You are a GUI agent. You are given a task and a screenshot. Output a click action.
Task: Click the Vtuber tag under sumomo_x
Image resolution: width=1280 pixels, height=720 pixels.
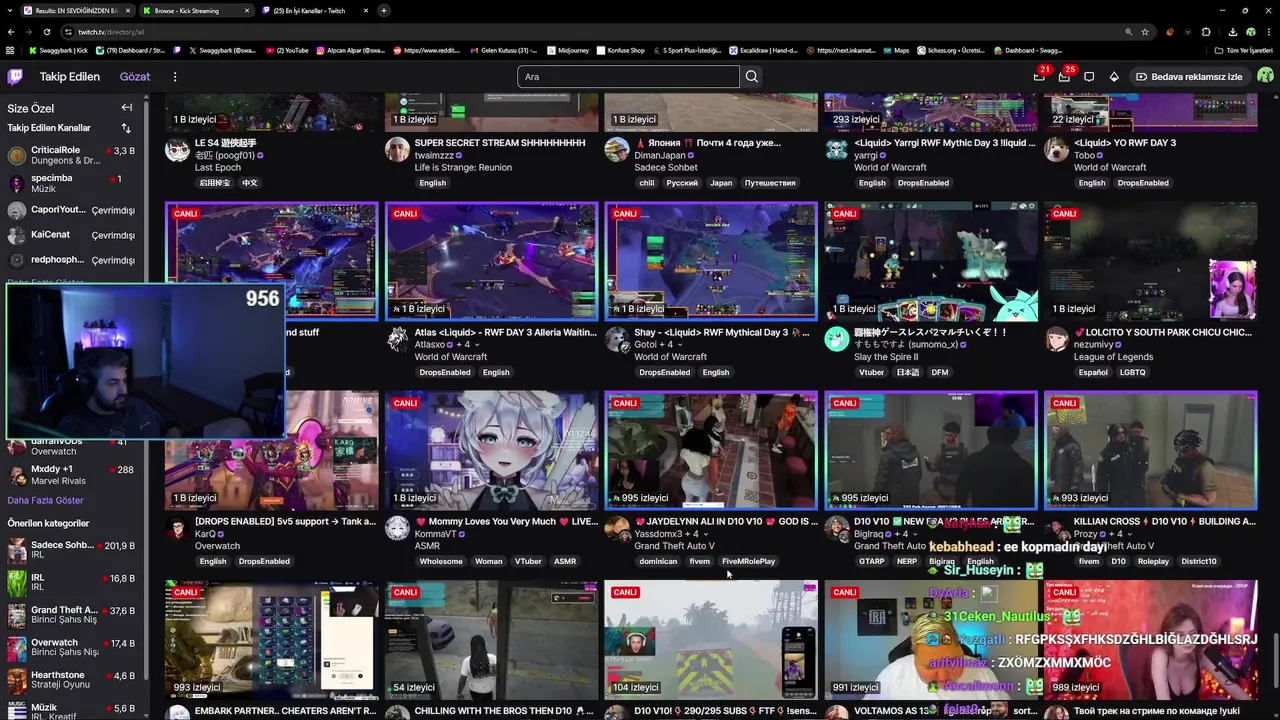tap(870, 372)
